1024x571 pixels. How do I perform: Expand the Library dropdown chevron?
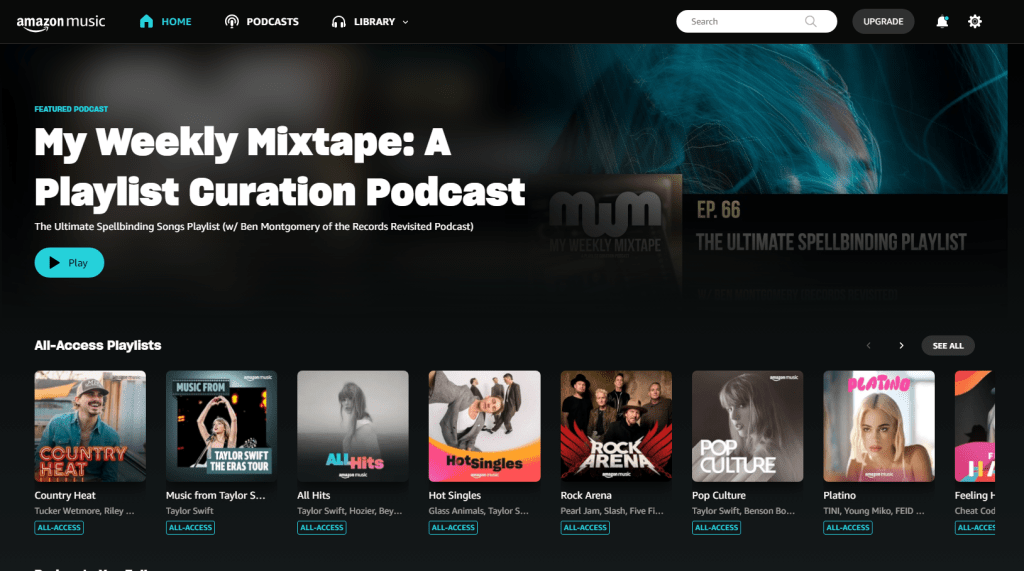coord(405,22)
